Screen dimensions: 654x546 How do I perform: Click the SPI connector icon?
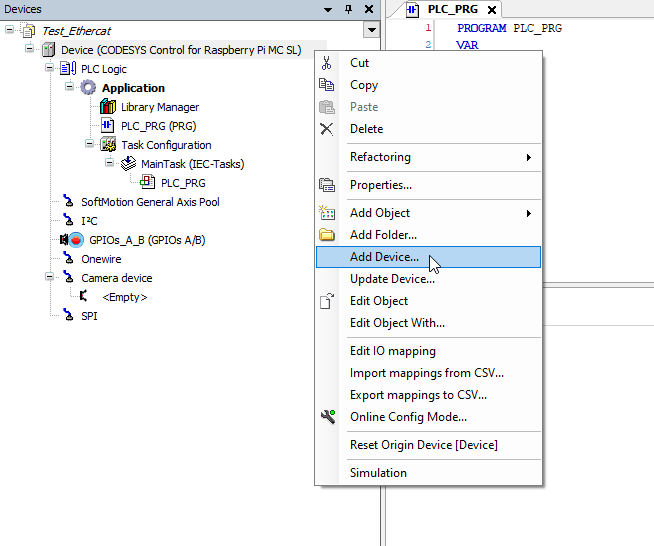point(68,315)
